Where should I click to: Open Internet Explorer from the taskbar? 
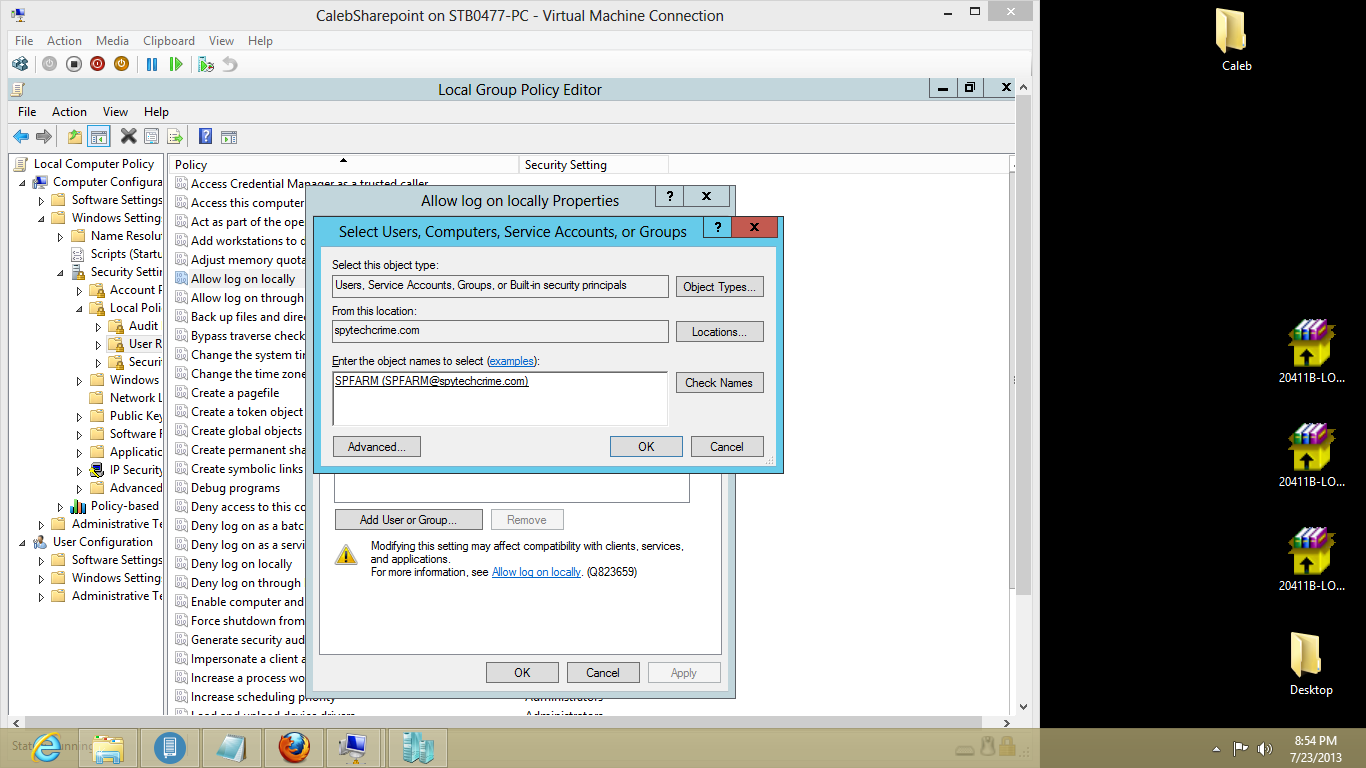(x=46, y=747)
